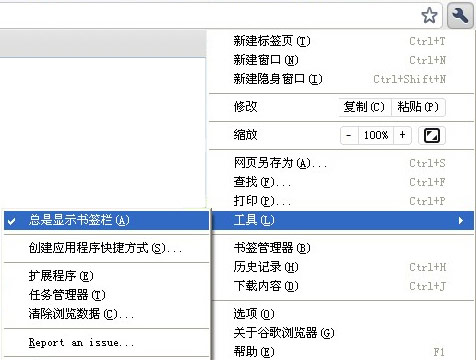Click the 复制(C) button
This screenshot has height=360, width=476.
364,107
